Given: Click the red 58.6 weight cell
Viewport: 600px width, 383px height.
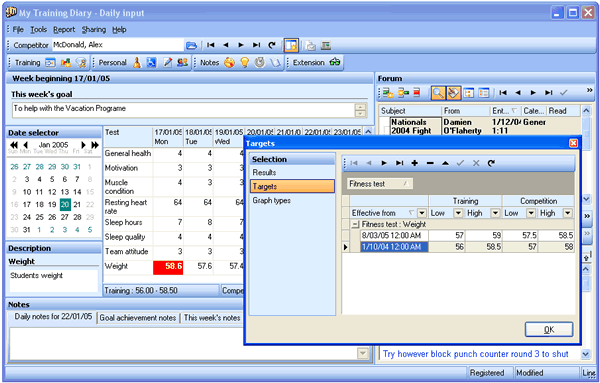Looking at the screenshot, I should click(x=168, y=267).
